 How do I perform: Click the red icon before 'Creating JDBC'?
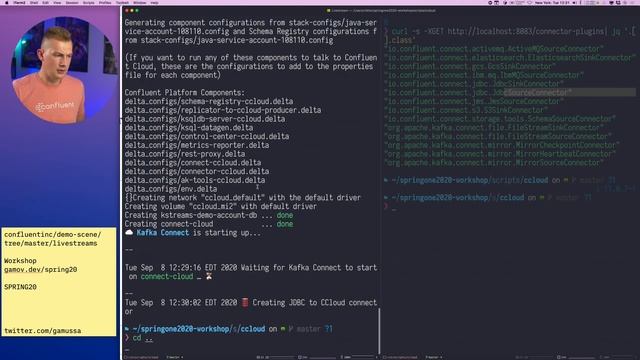[245, 302]
